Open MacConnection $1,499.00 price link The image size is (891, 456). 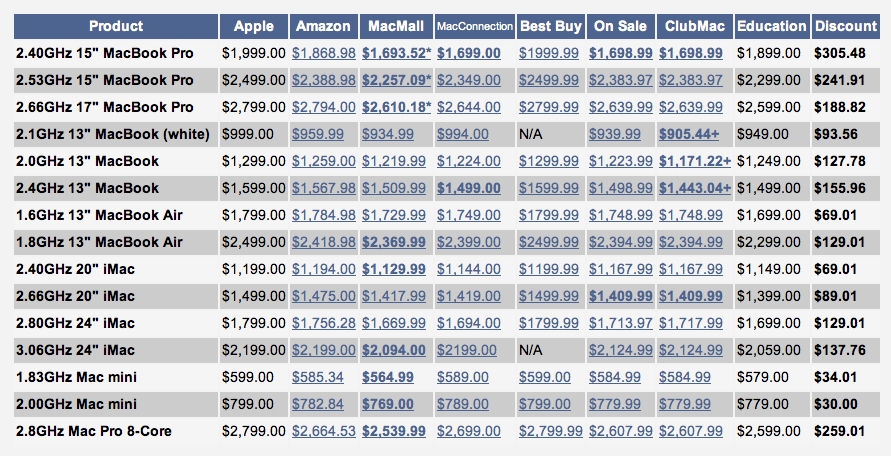click(469, 188)
